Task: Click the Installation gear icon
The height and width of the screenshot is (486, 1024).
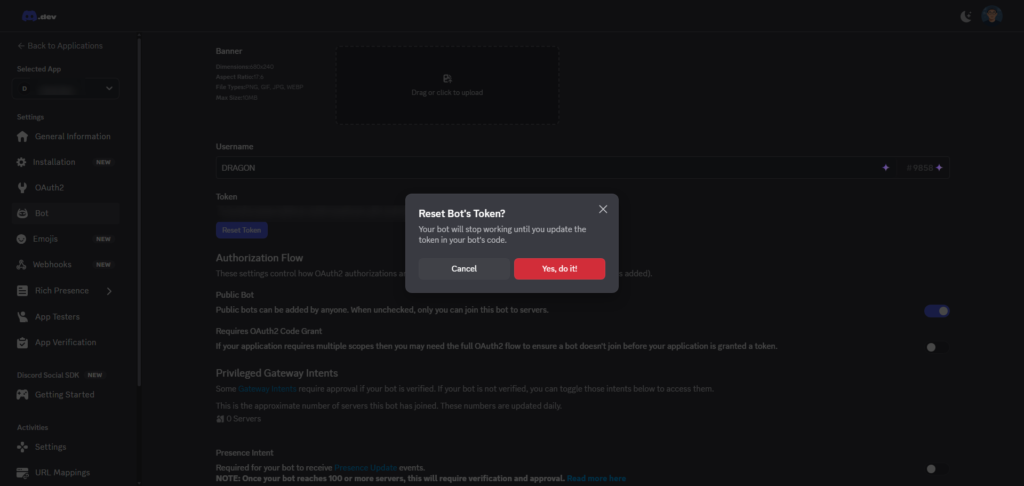Action: click(x=22, y=162)
